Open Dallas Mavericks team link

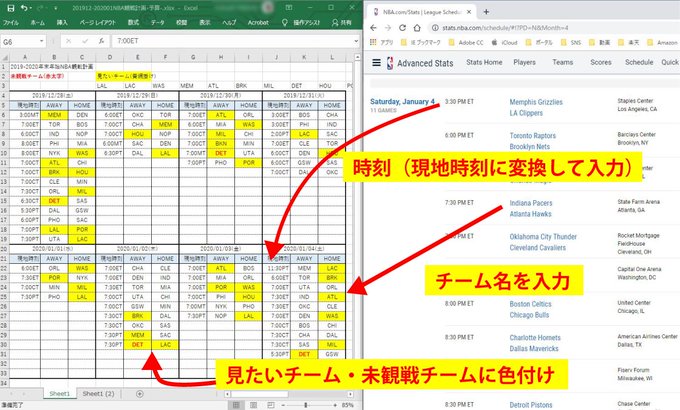pos(534,349)
